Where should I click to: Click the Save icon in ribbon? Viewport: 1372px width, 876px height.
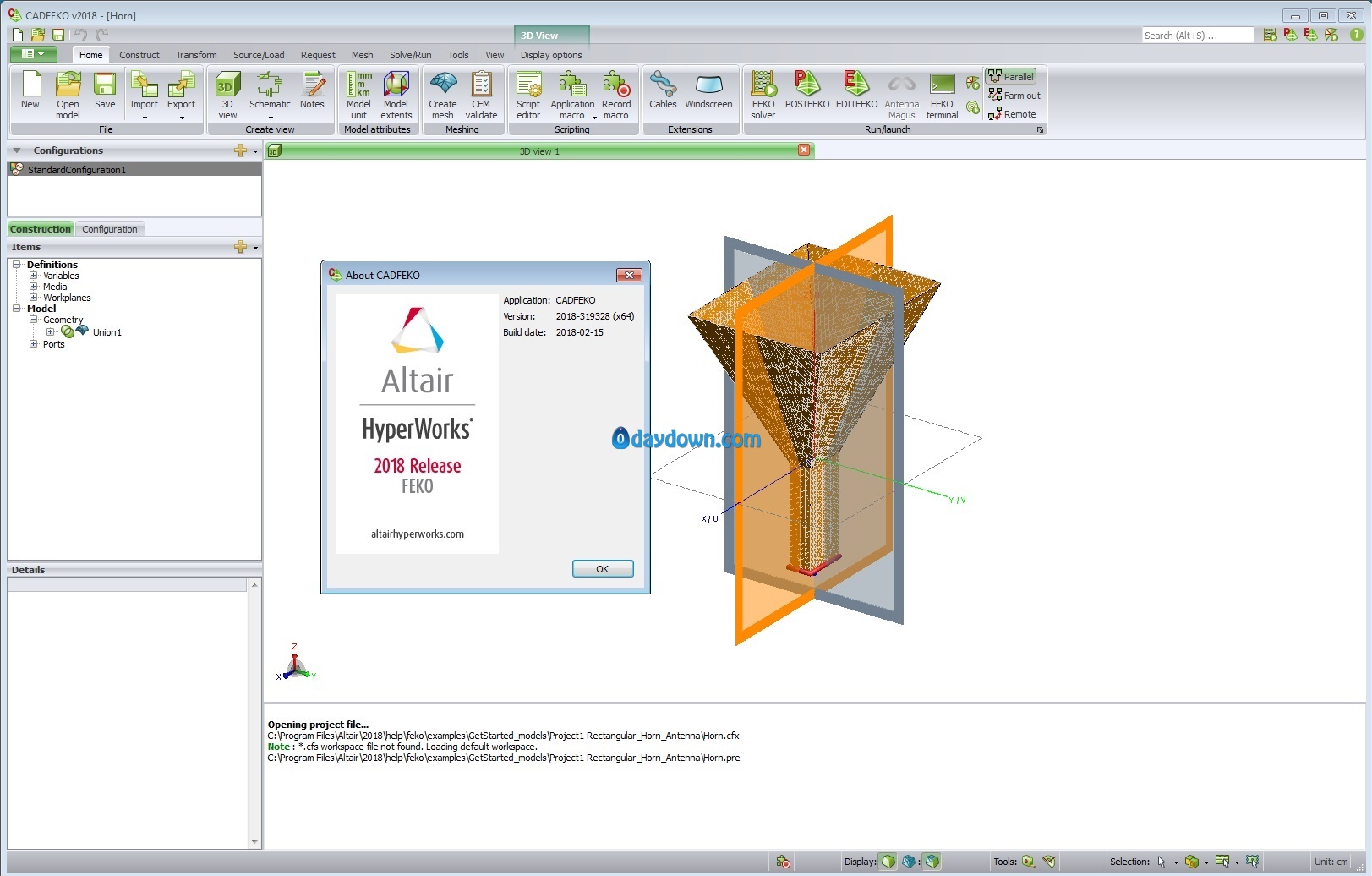(105, 91)
